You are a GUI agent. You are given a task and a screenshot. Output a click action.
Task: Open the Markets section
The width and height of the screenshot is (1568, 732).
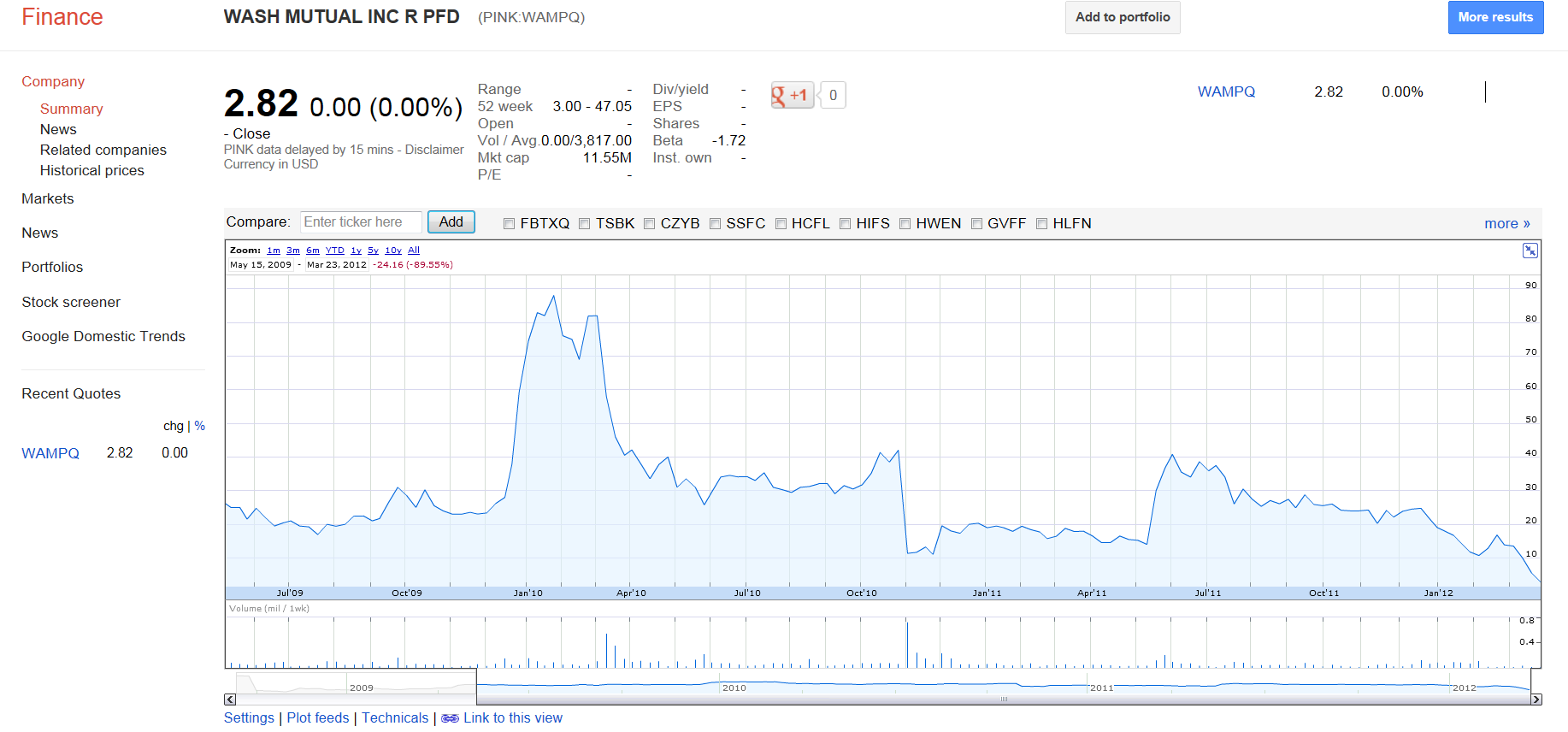48,199
